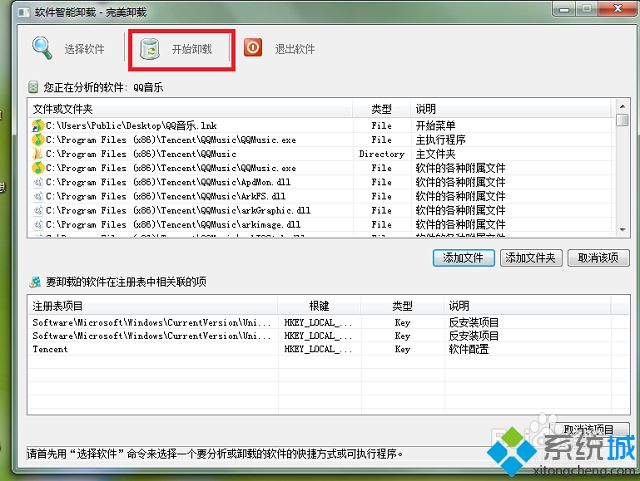640x481 pixels.
Task: Click the arkimage.dll file icon
Action: coord(38,225)
